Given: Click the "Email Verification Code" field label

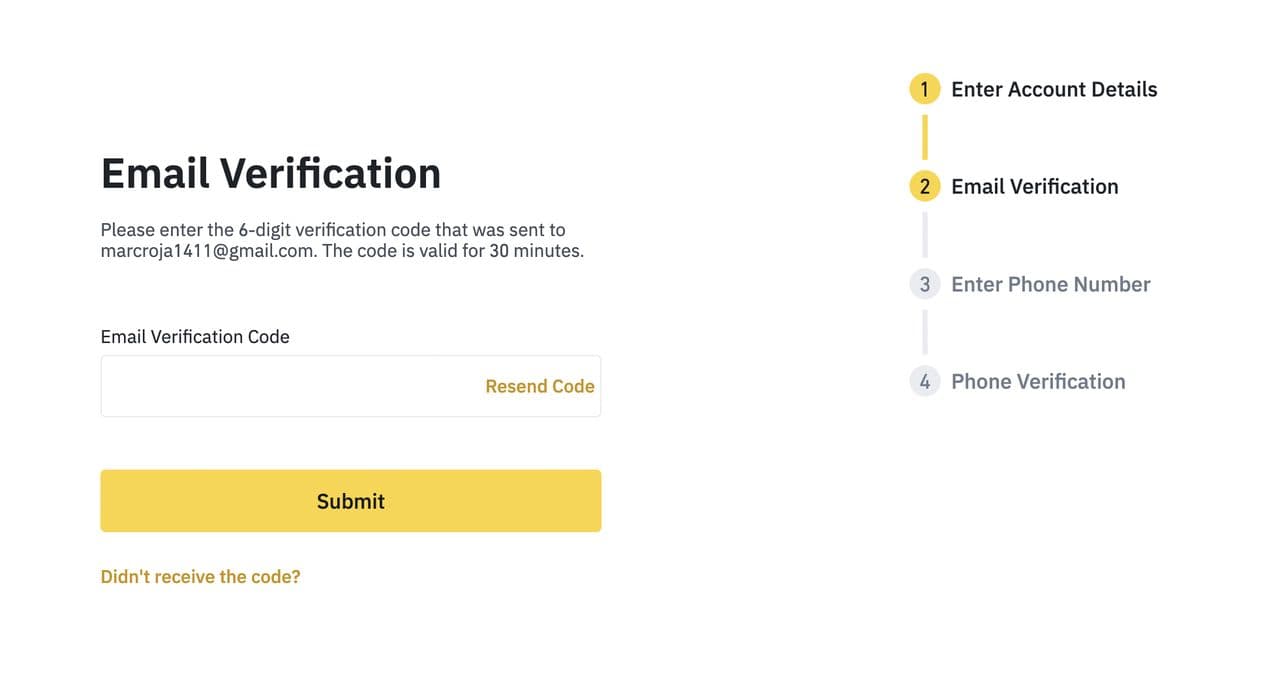Looking at the screenshot, I should [x=195, y=337].
